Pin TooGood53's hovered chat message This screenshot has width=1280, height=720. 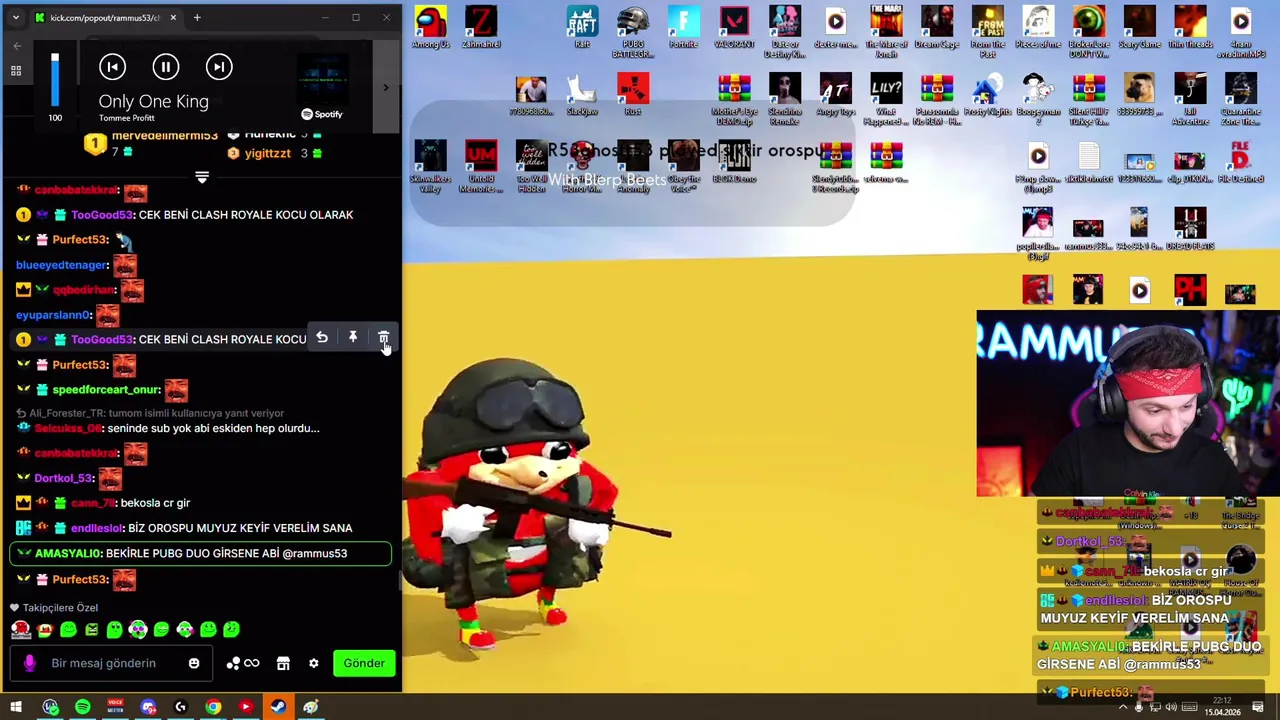(x=353, y=339)
